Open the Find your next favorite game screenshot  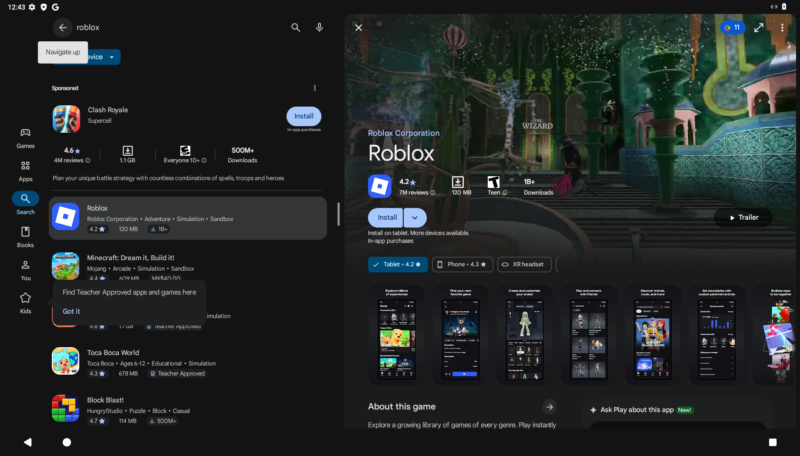[461, 335]
